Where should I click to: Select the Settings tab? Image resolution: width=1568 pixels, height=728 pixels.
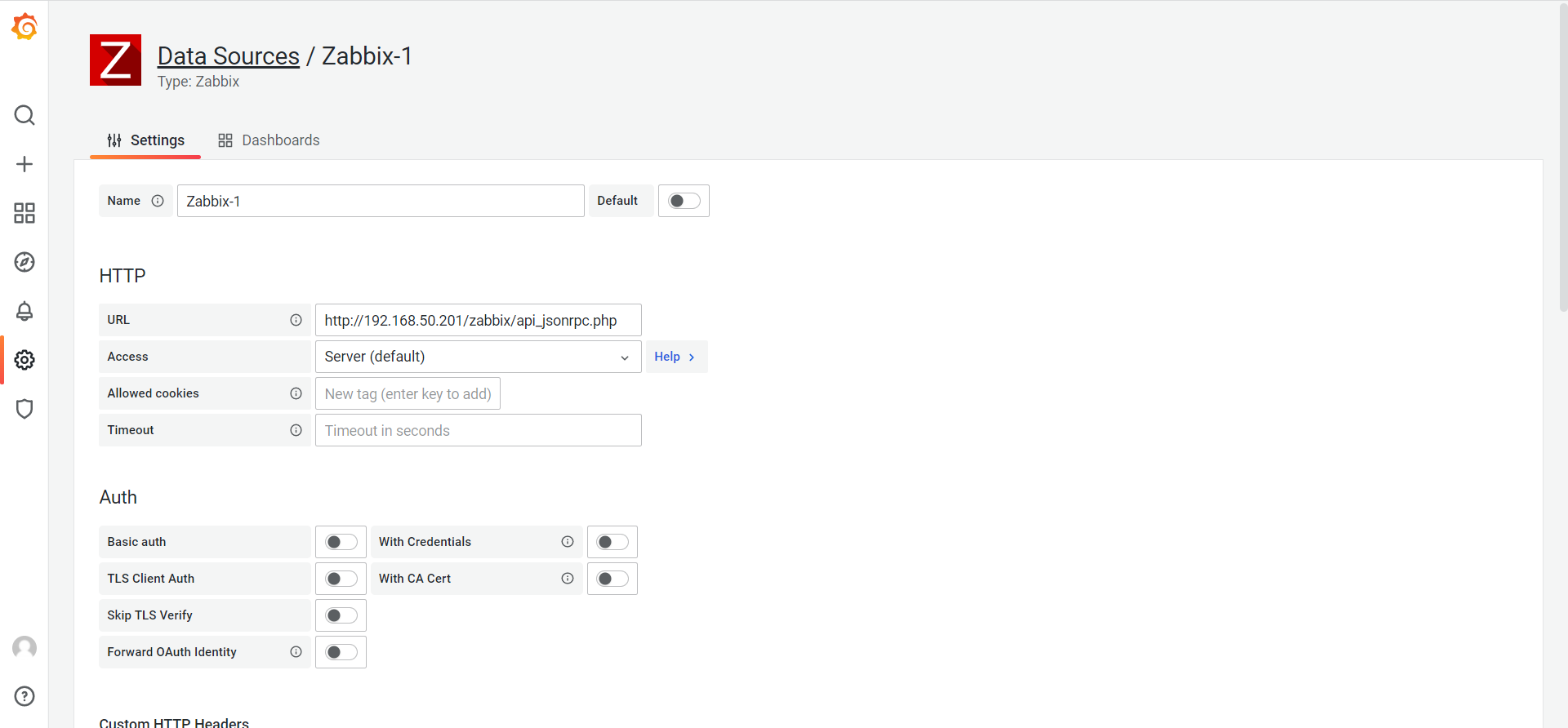tap(146, 140)
